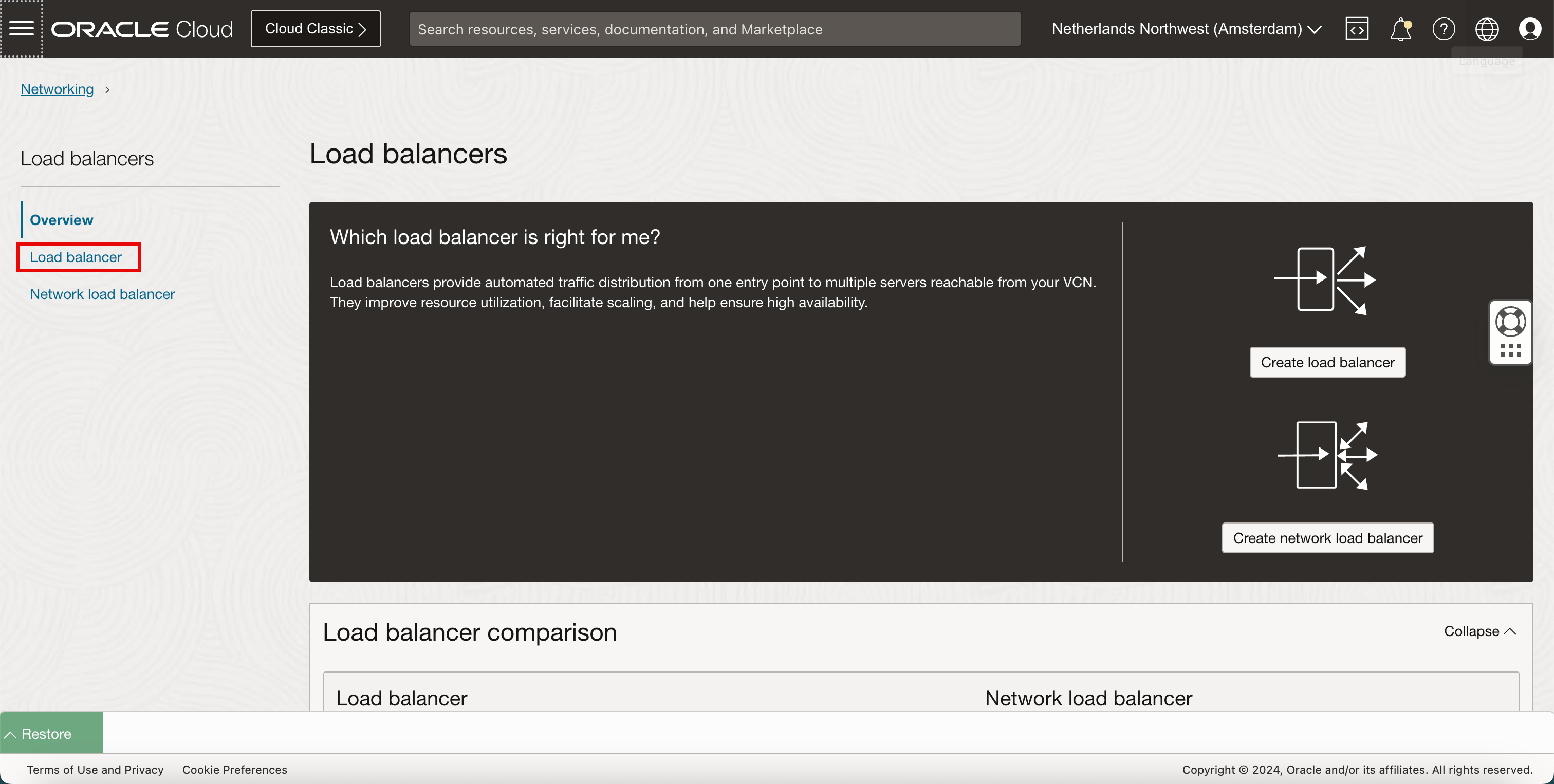Viewport: 1554px width, 784px height.
Task: Switch to Cloud Classic view
Action: [x=316, y=28]
